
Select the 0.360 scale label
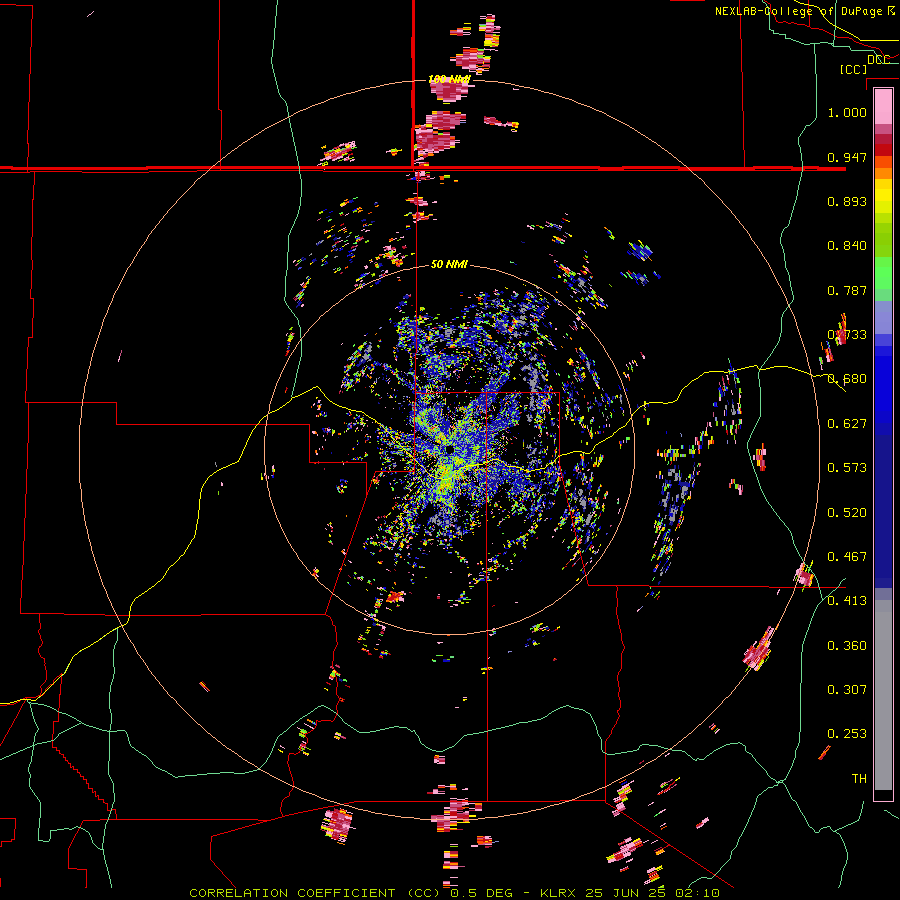point(847,646)
